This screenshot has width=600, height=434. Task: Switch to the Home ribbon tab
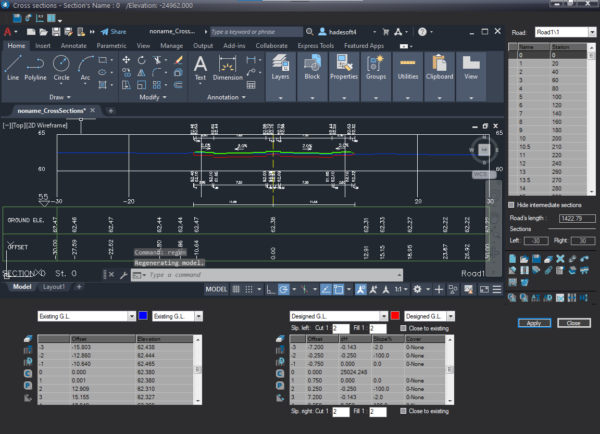click(16, 46)
